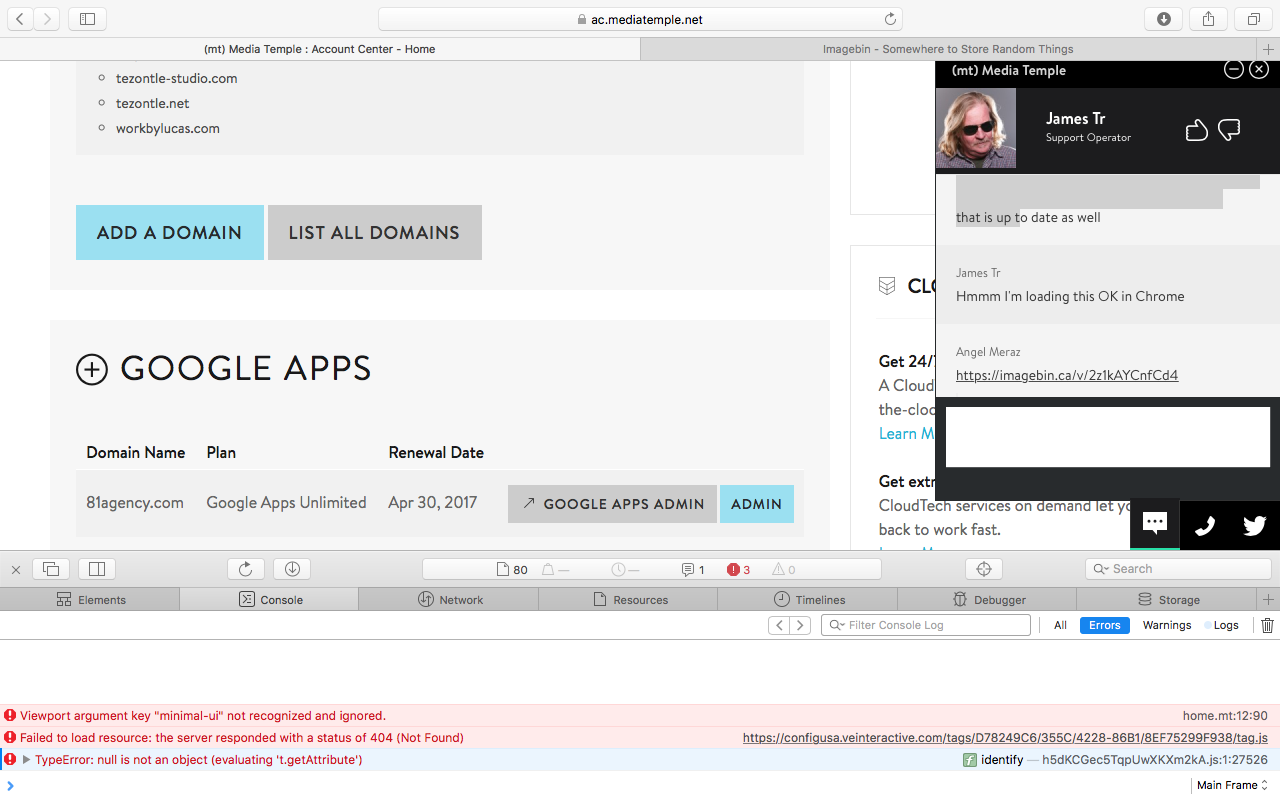Click the chat message input box

click(x=1108, y=436)
